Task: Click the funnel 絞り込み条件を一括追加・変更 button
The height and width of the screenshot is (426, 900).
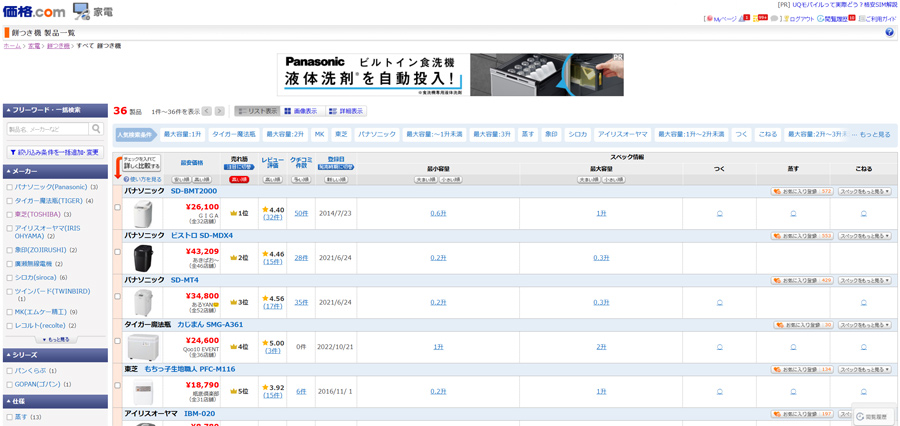Action: [x=55, y=153]
